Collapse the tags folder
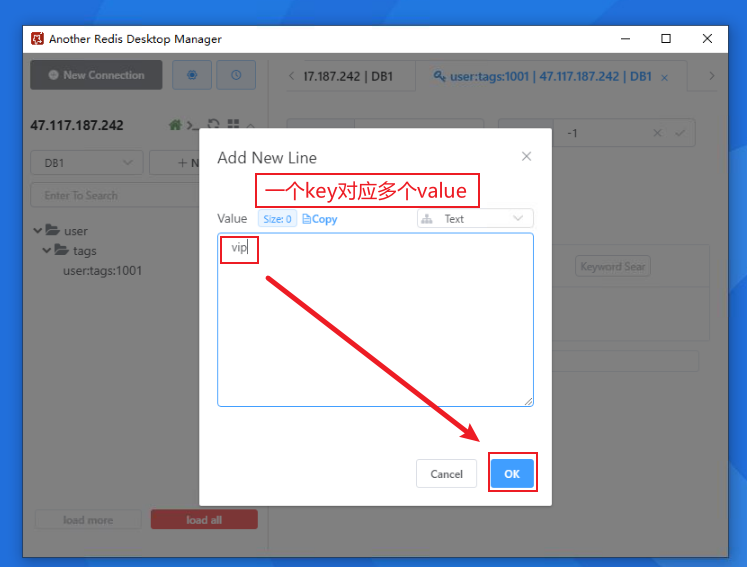This screenshot has height=567, width=747. pyautogui.click(x=47, y=250)
